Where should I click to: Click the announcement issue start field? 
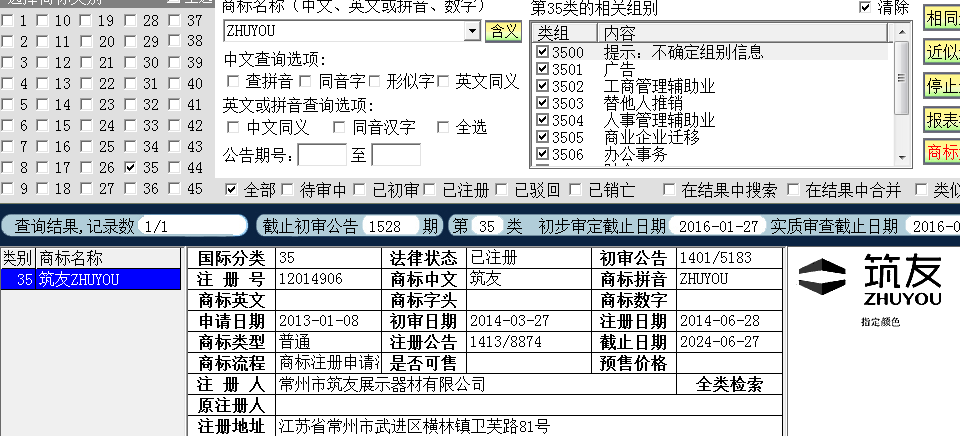pos(322,155)
